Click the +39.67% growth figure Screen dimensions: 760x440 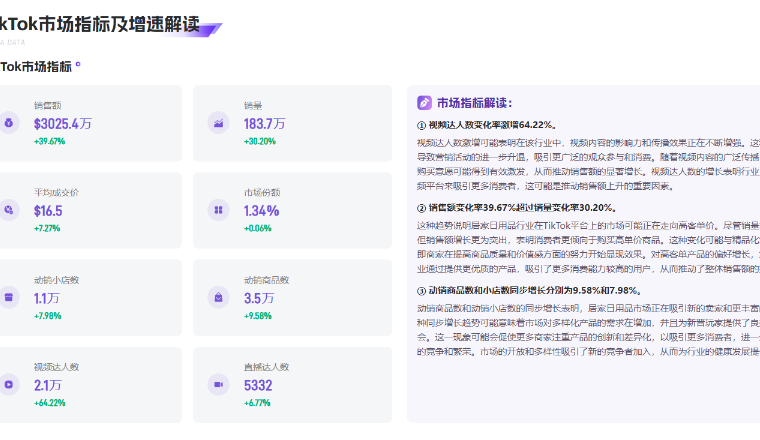[x=49, y=141]
